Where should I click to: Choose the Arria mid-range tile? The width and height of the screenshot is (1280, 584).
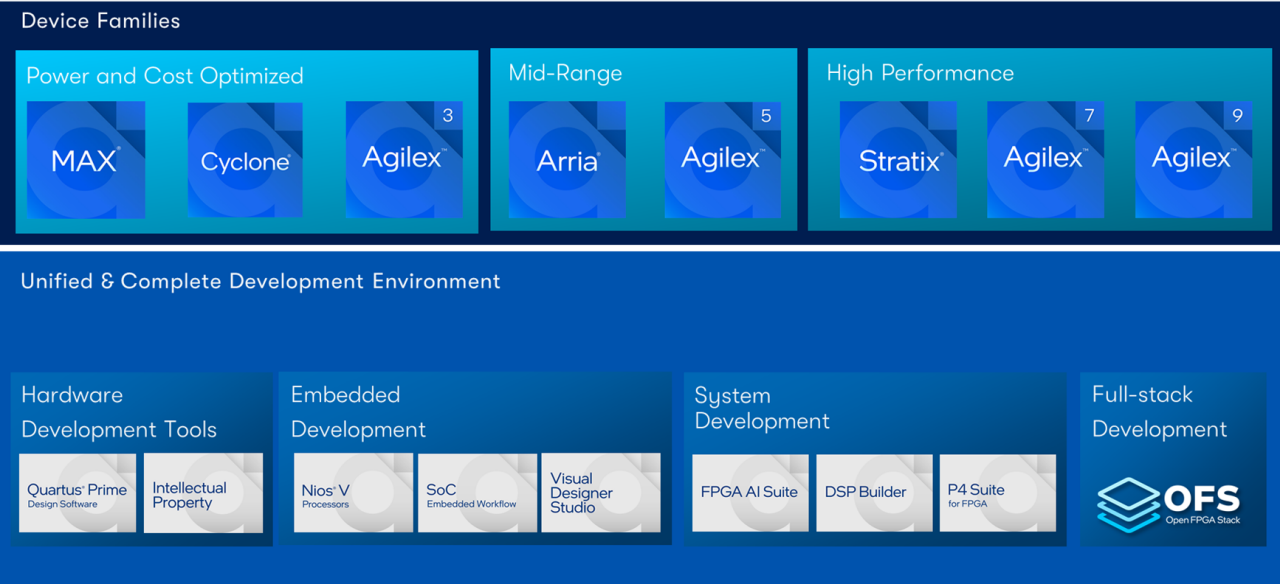[x=567, y=160]
